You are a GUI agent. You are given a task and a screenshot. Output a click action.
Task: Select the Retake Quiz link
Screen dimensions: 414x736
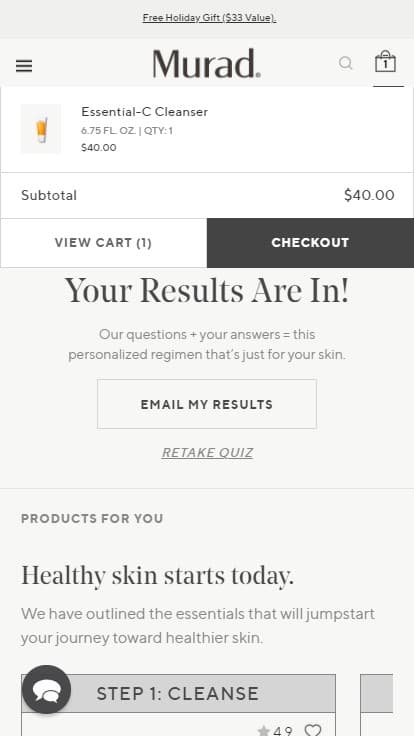coord(207,452)
